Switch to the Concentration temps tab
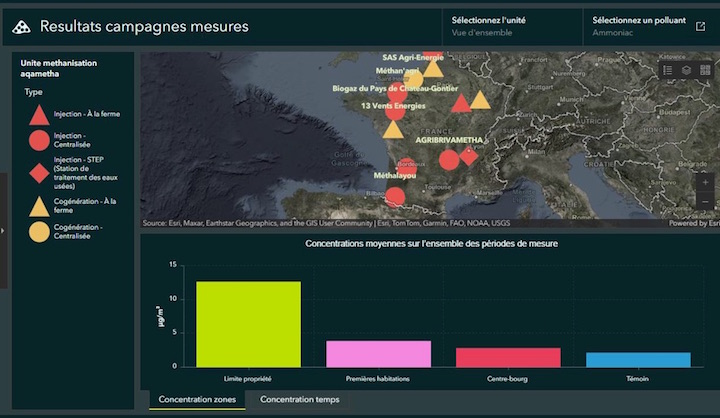720x418 pixels. [299, 400]
